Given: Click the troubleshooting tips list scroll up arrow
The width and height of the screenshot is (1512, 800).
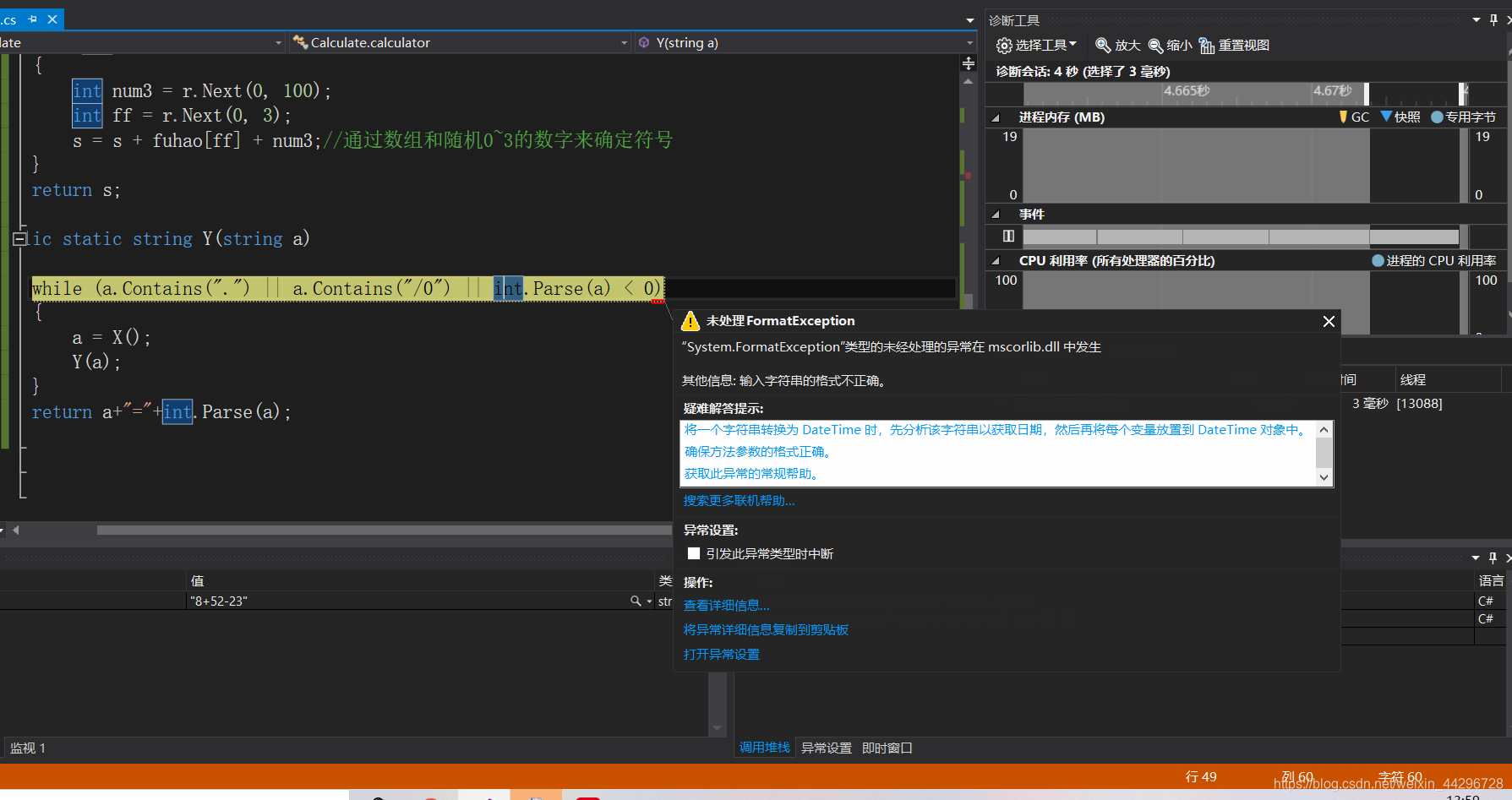Looking at the screenshot, I should (1324, 430).
